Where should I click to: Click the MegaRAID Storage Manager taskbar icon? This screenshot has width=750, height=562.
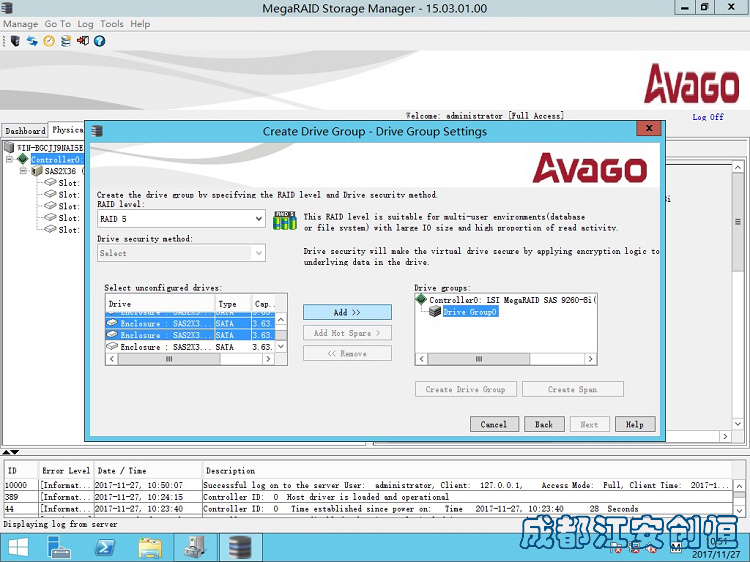[x=240, y=547]
